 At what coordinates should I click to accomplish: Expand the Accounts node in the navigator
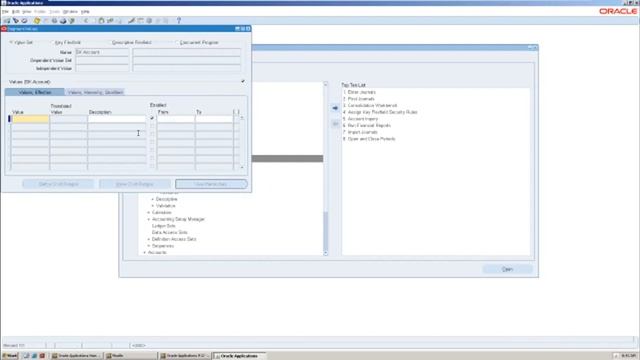[144, 253]
